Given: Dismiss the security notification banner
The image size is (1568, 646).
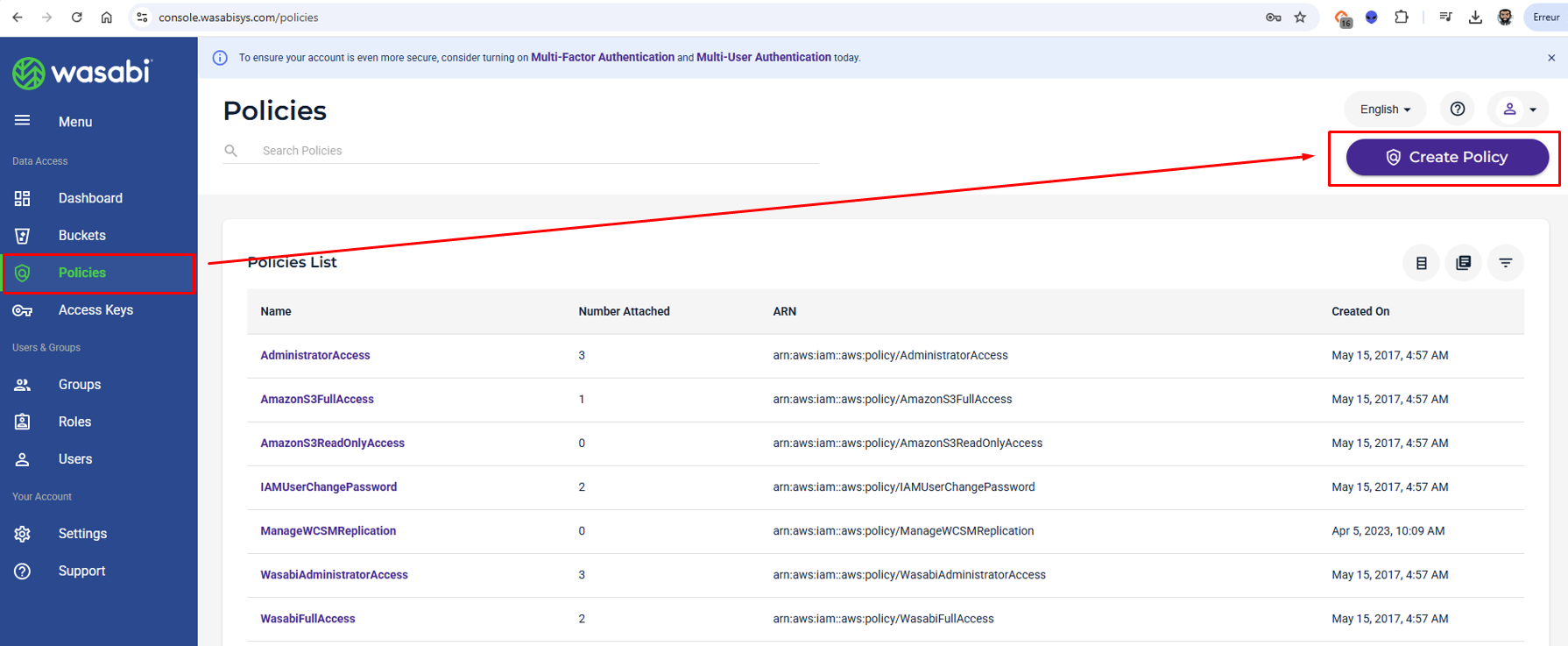Looking at the screenshot, I should click(x=1550, y=58).
